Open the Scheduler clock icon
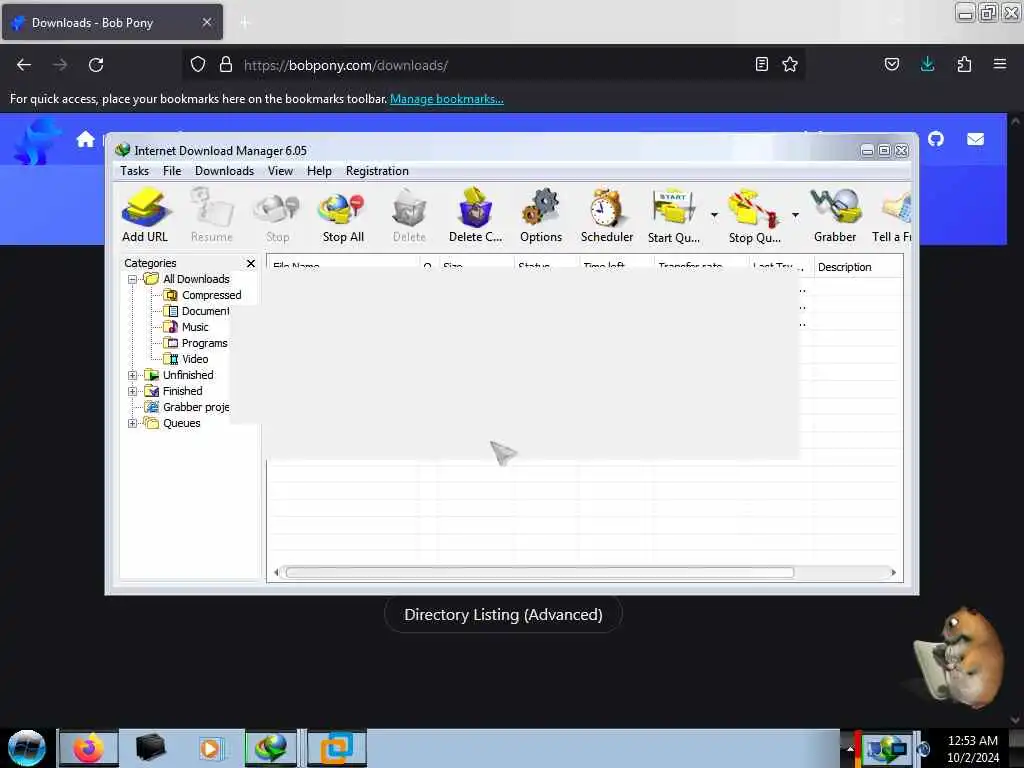 tap(607, 216)
